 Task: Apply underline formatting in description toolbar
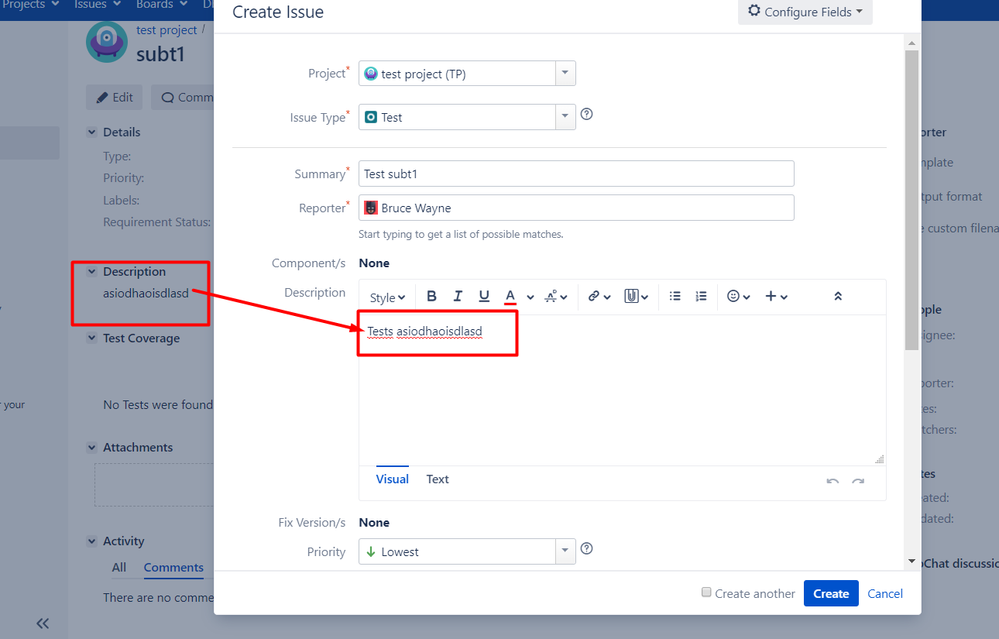click(484, 296)
